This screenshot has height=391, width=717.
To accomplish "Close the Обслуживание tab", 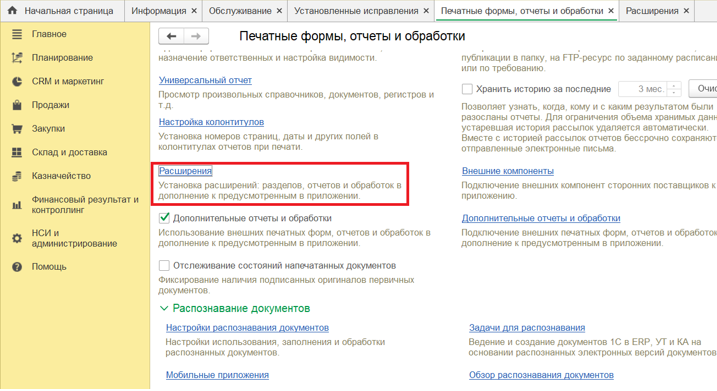I will [279, 11].
